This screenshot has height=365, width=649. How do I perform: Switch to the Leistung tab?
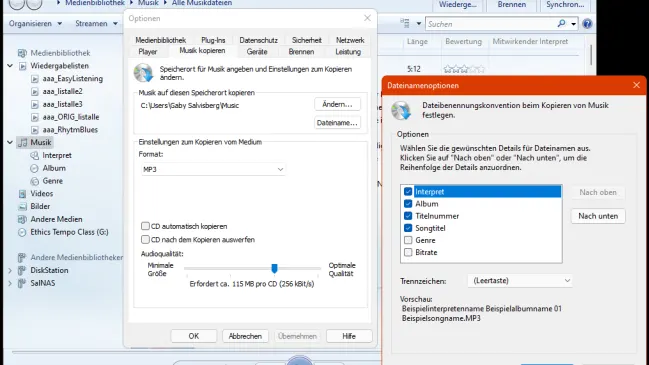(348, 52)
